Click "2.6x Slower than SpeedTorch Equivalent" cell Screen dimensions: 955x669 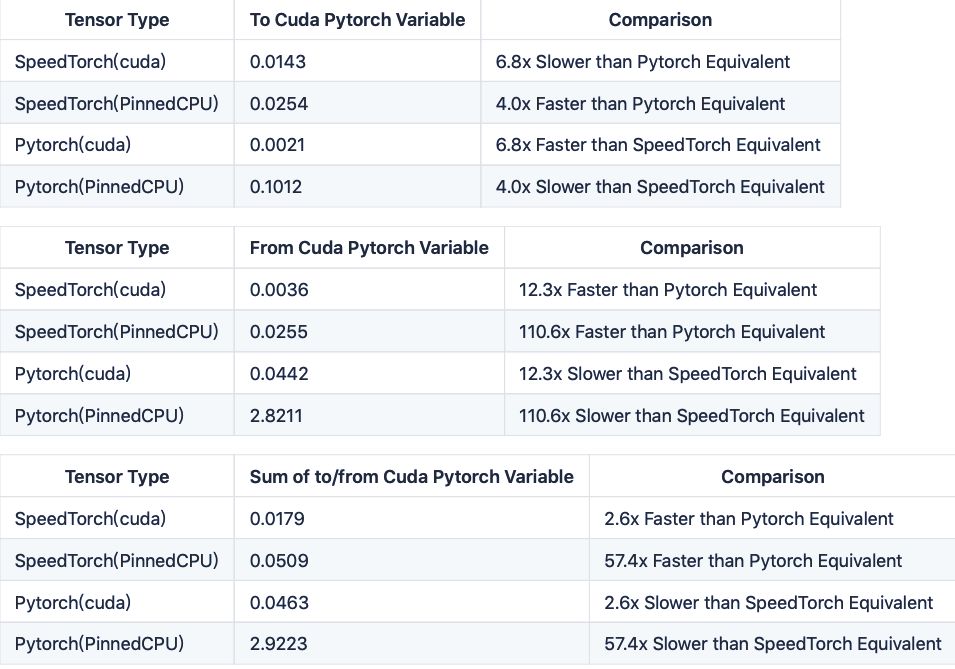click(769, 603)
